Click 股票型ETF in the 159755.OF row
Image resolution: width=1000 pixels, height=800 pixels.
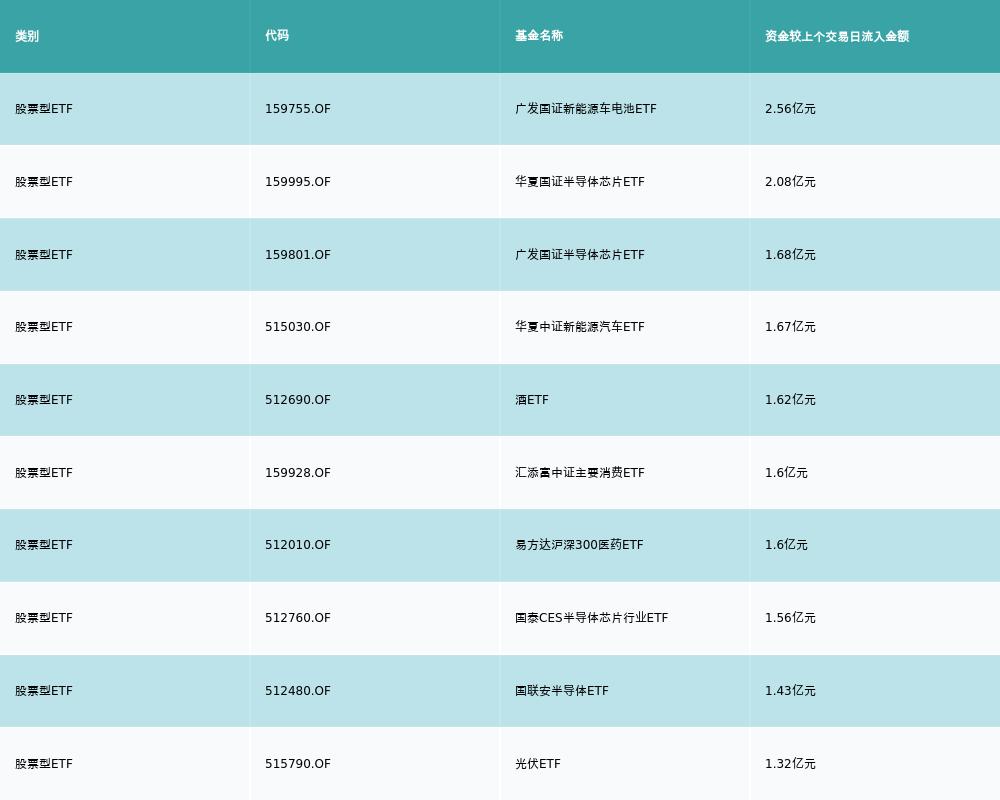(x=44, y=109)
